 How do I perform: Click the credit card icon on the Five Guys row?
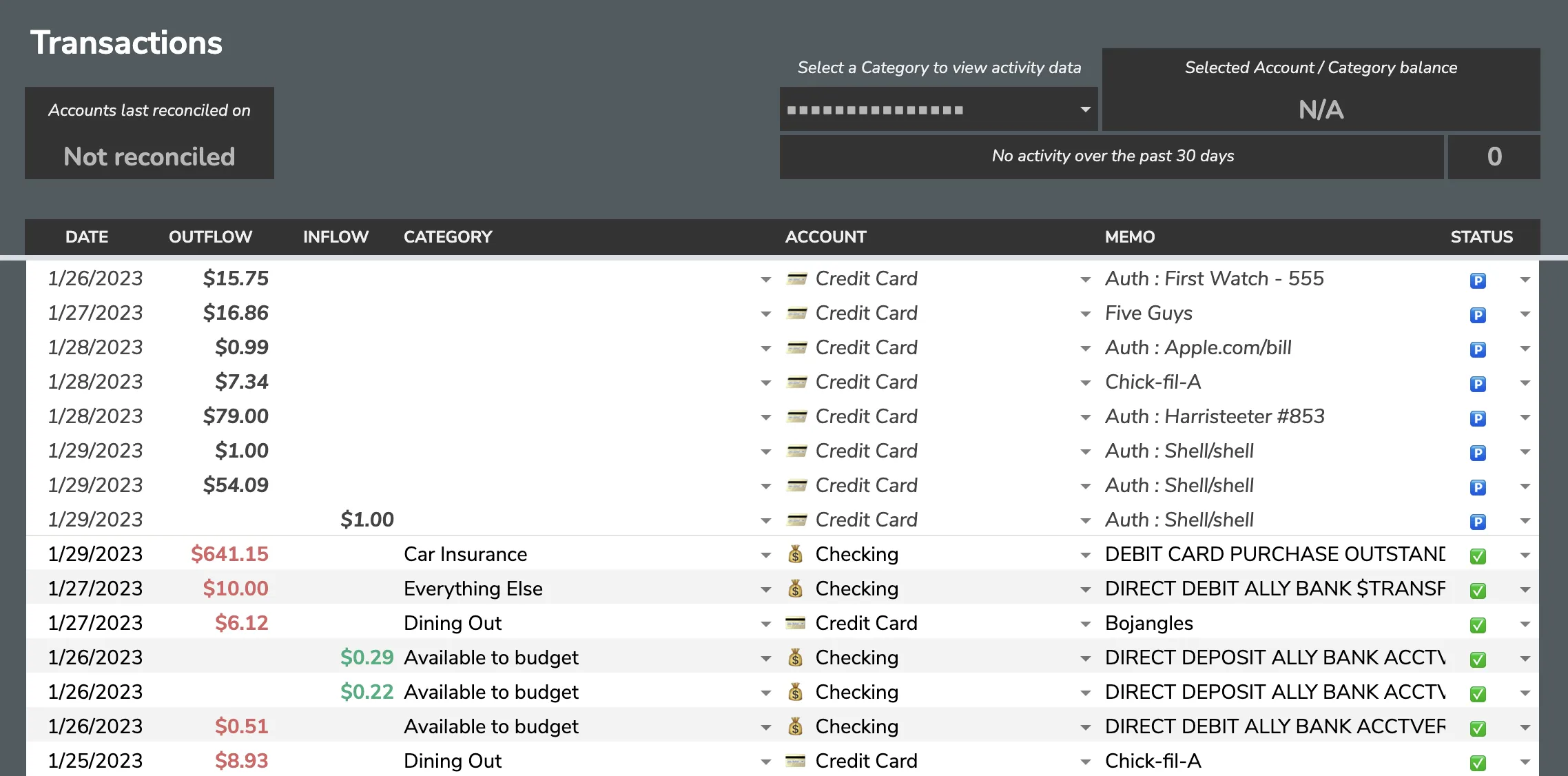pos(797,313)
